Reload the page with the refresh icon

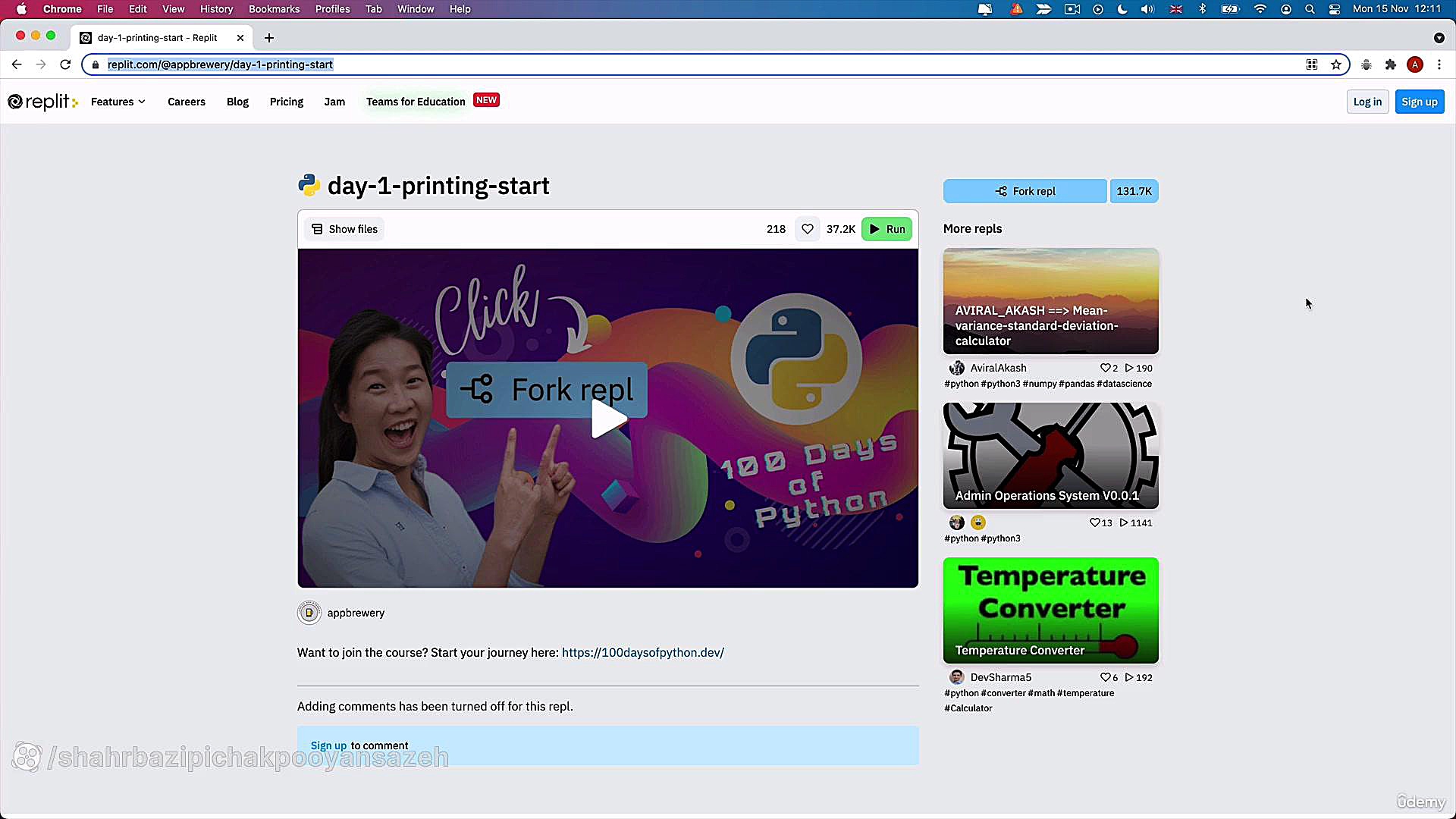coord(65,64)
